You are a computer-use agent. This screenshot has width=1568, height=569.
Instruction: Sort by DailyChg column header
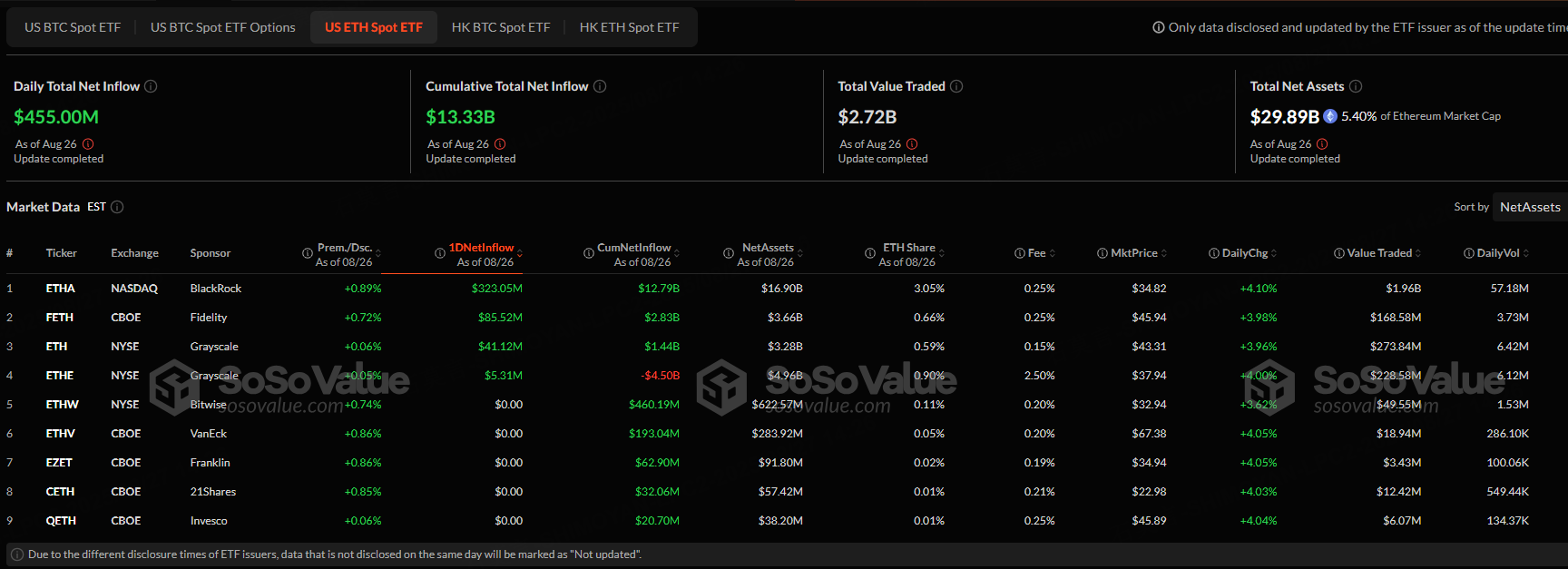point(1244,253)
